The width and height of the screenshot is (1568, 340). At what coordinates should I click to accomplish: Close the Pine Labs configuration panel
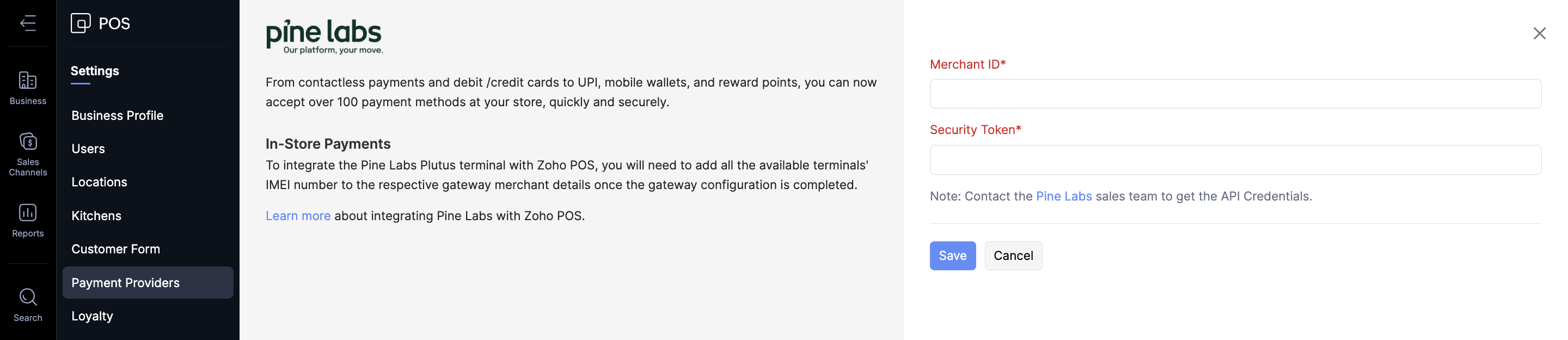pos(1539,34)
